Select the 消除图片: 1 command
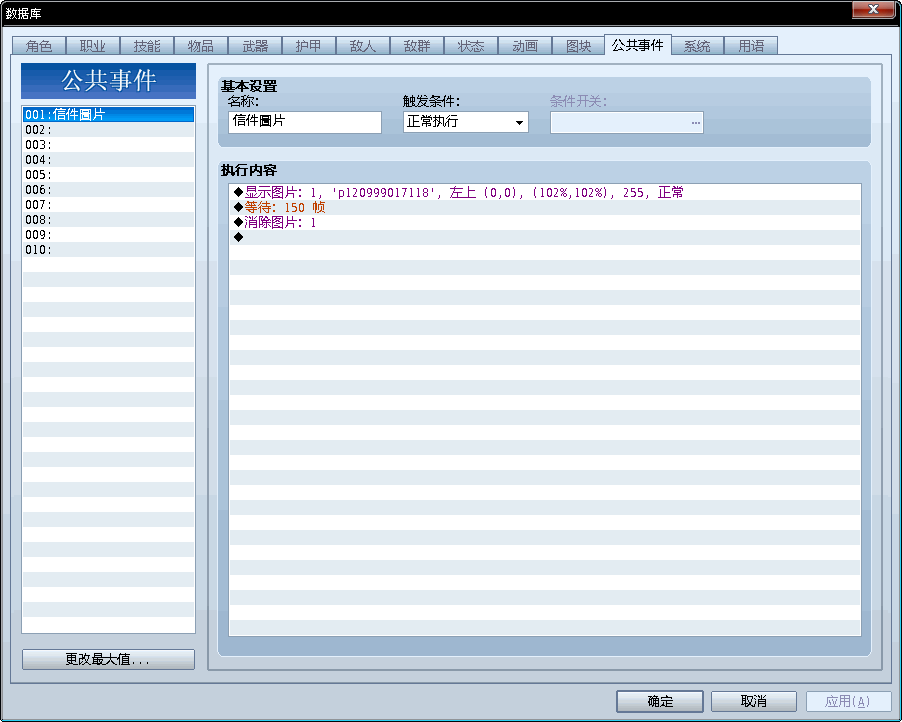Viewport: 902px width, 722px height. (545, 222)
